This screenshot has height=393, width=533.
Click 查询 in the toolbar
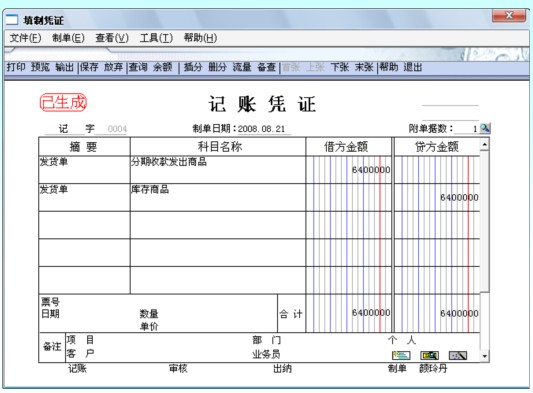(x=138, y=67)
